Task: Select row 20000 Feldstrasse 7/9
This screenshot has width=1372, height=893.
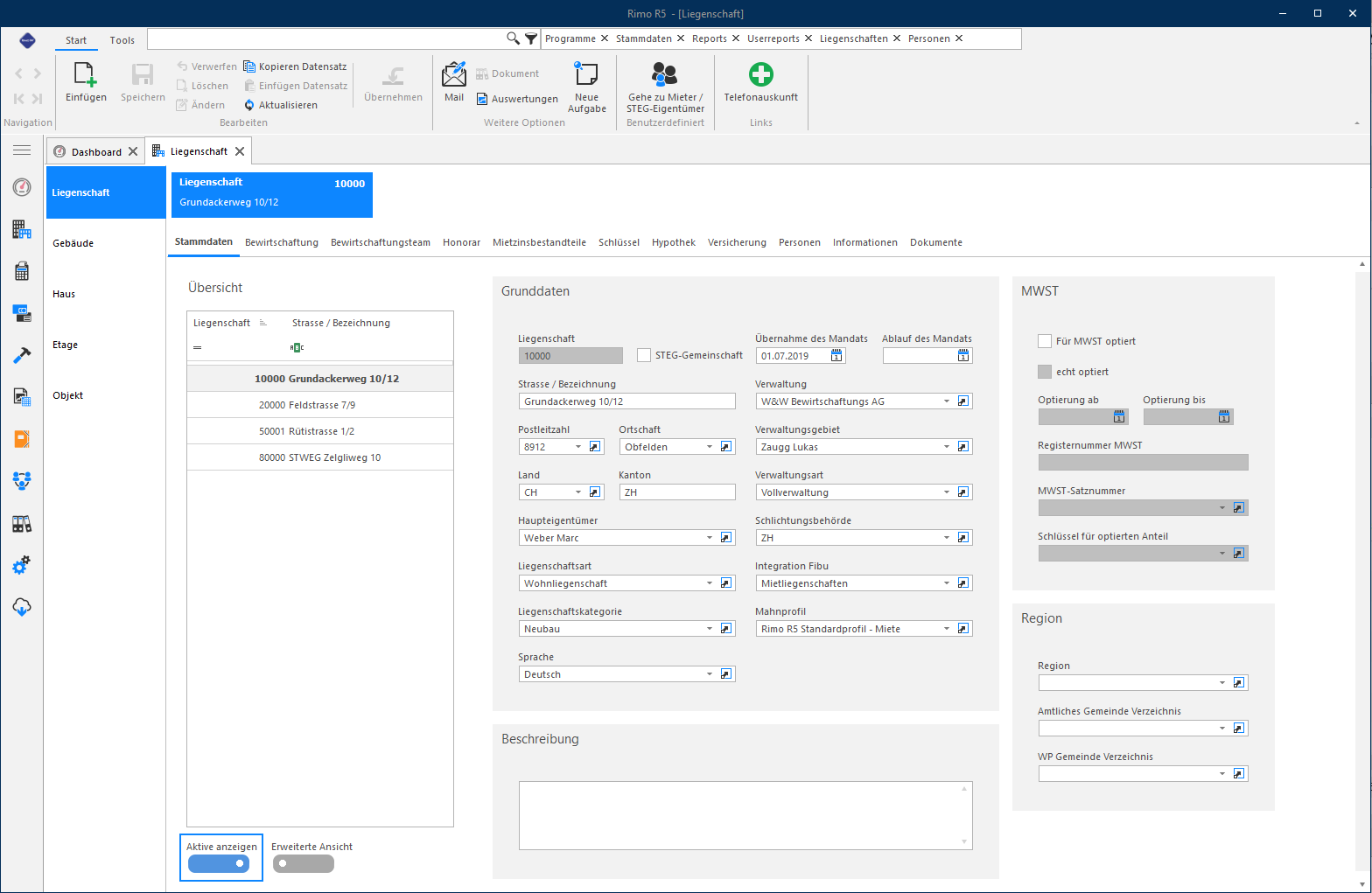Action: (320, 405)
